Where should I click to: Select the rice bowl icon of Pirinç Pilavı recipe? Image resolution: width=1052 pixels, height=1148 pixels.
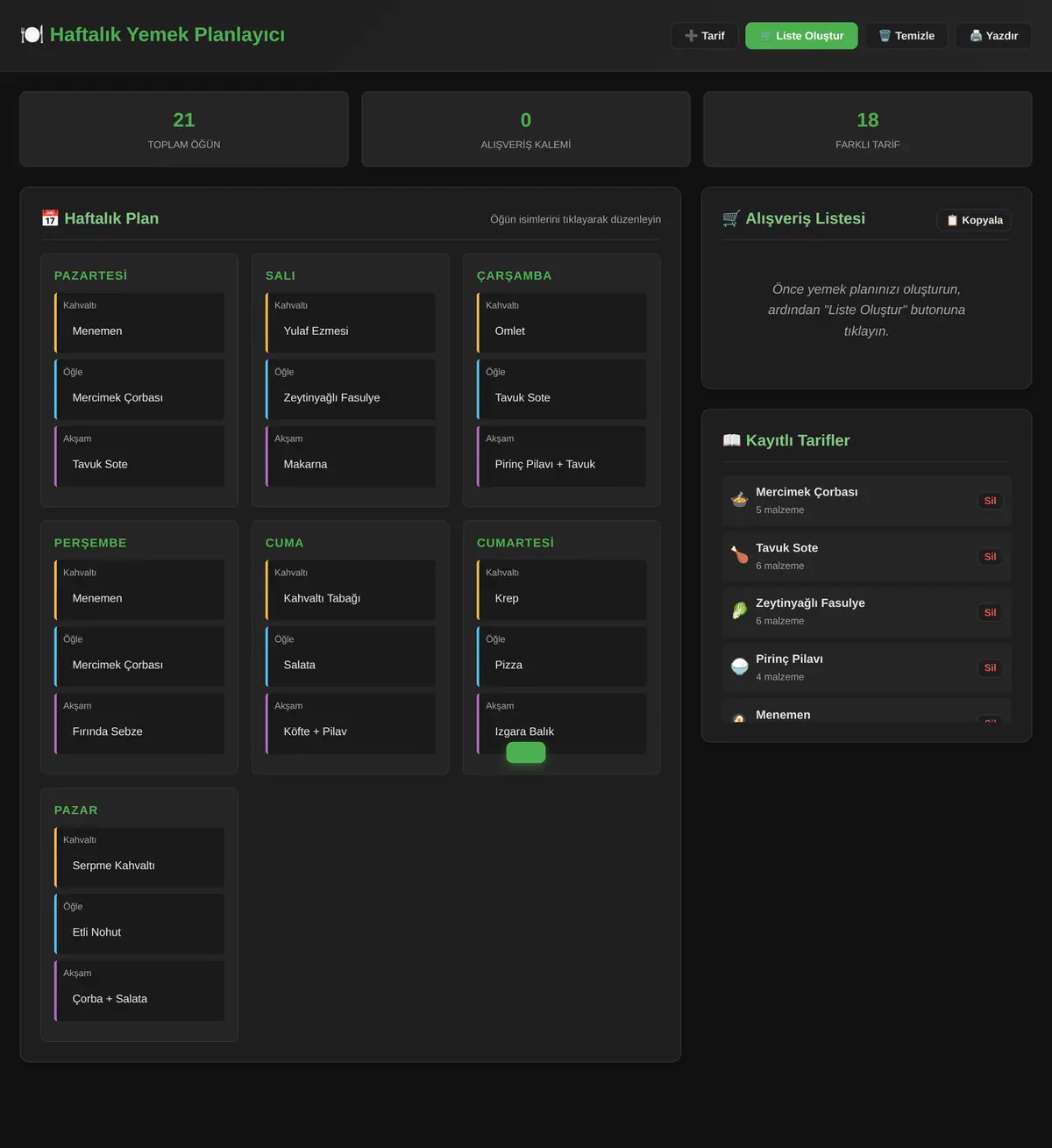(740, 667)
